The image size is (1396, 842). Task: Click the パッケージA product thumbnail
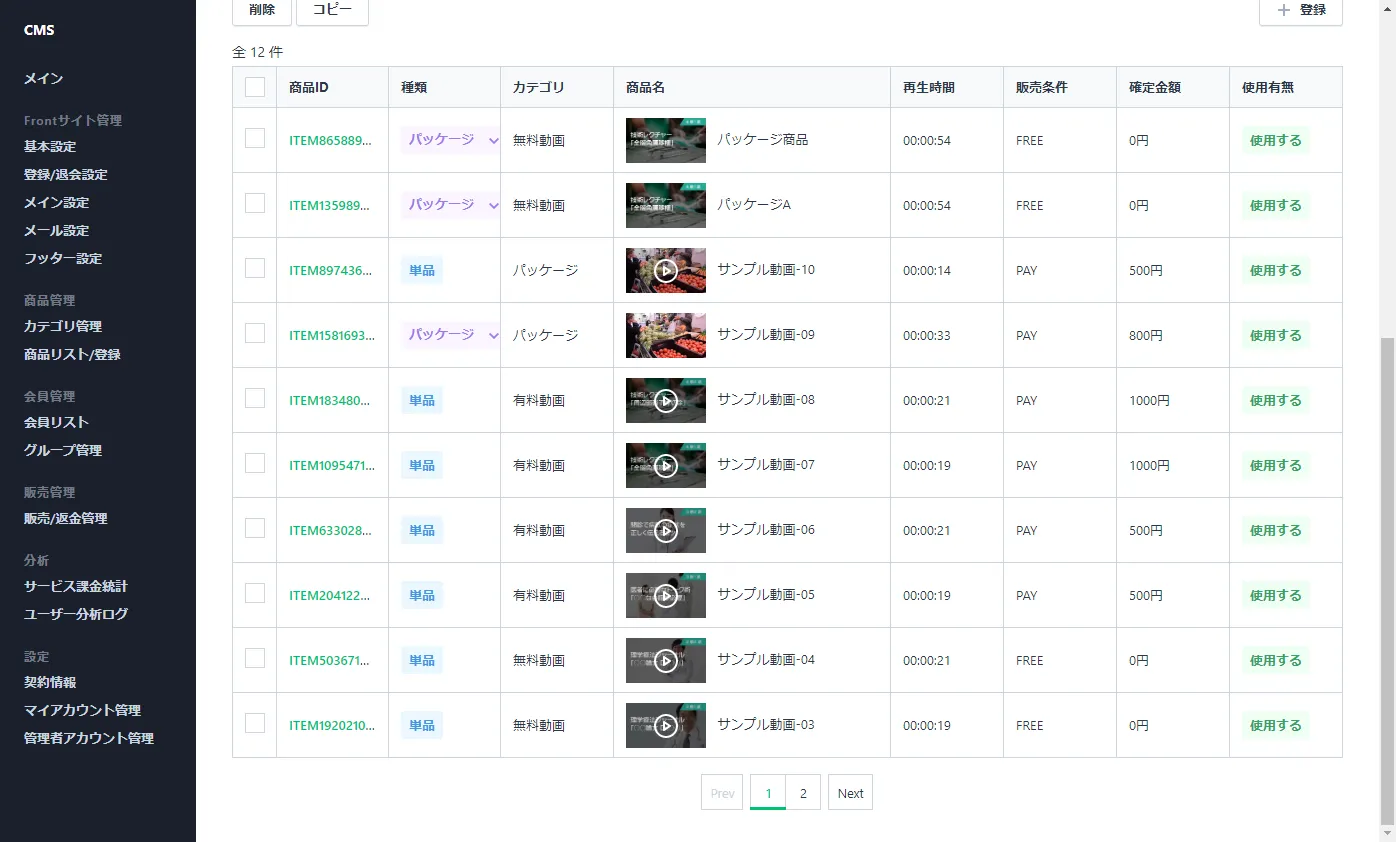pos(666,205)
